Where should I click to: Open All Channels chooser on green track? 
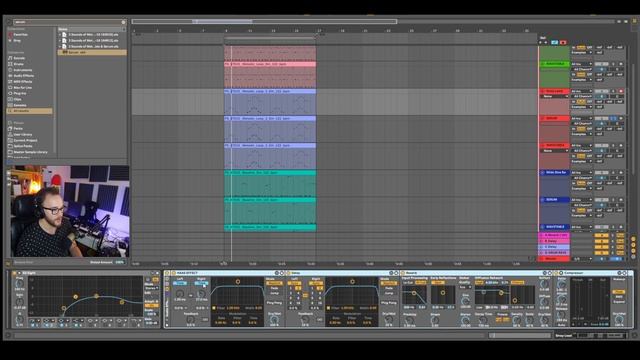pos(581,69)
